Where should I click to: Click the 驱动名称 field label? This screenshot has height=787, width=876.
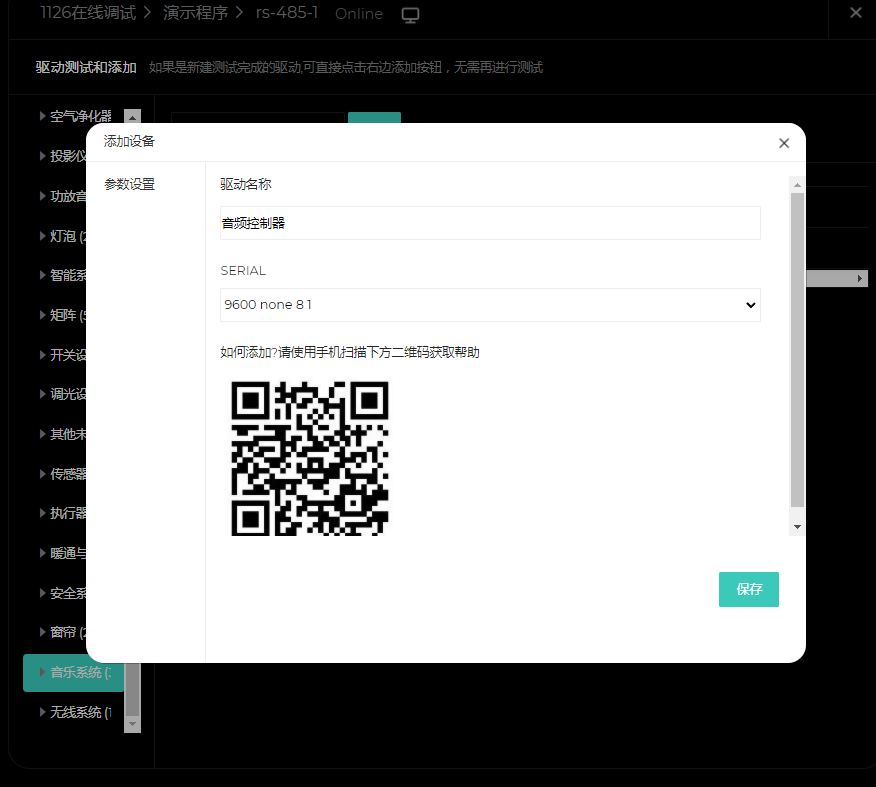point(246,184)
